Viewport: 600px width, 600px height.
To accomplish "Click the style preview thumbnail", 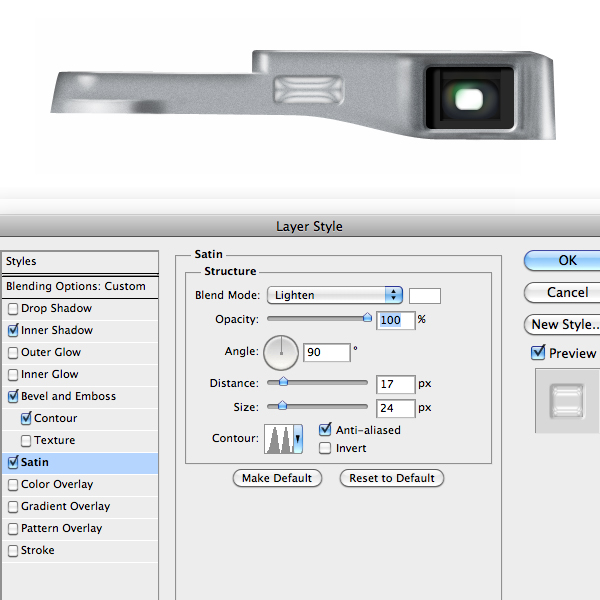I will tap(567, 401).
